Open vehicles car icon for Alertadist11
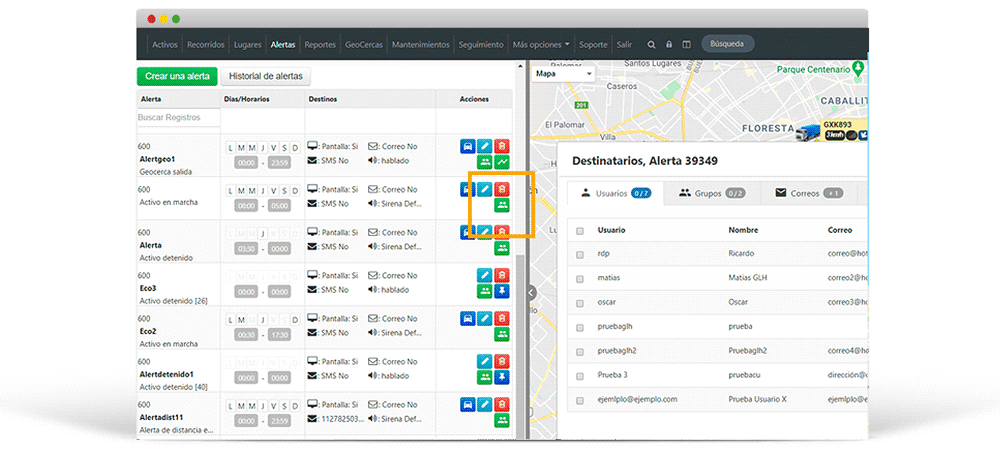The width and height of the screenshot is (1000, 460). point(467,404)
